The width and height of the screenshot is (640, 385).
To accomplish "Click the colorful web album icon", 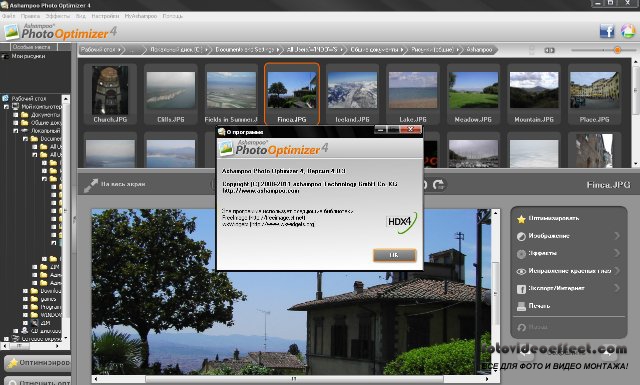I will pos(628,31).
